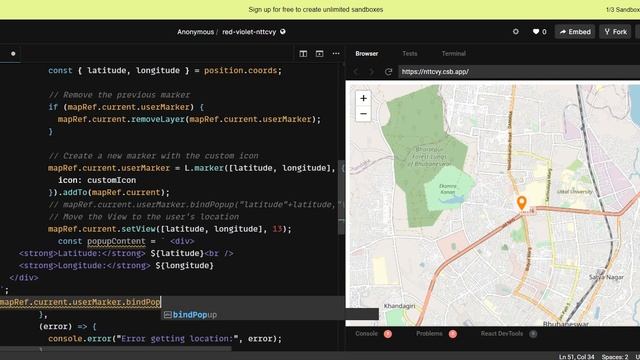Click the editor vertical scrollbar

pyautogui.click(x=342, y=198)
